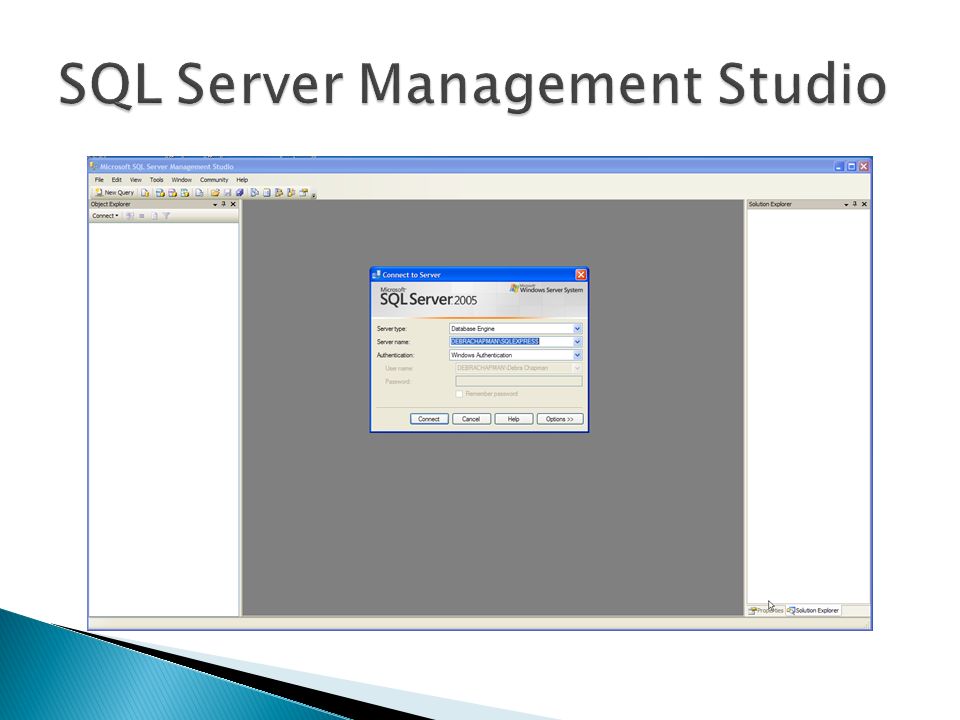Click the Management Studio title bar app icon
Image resolution: width=960 pixels, height=720 pixels.
94,166
